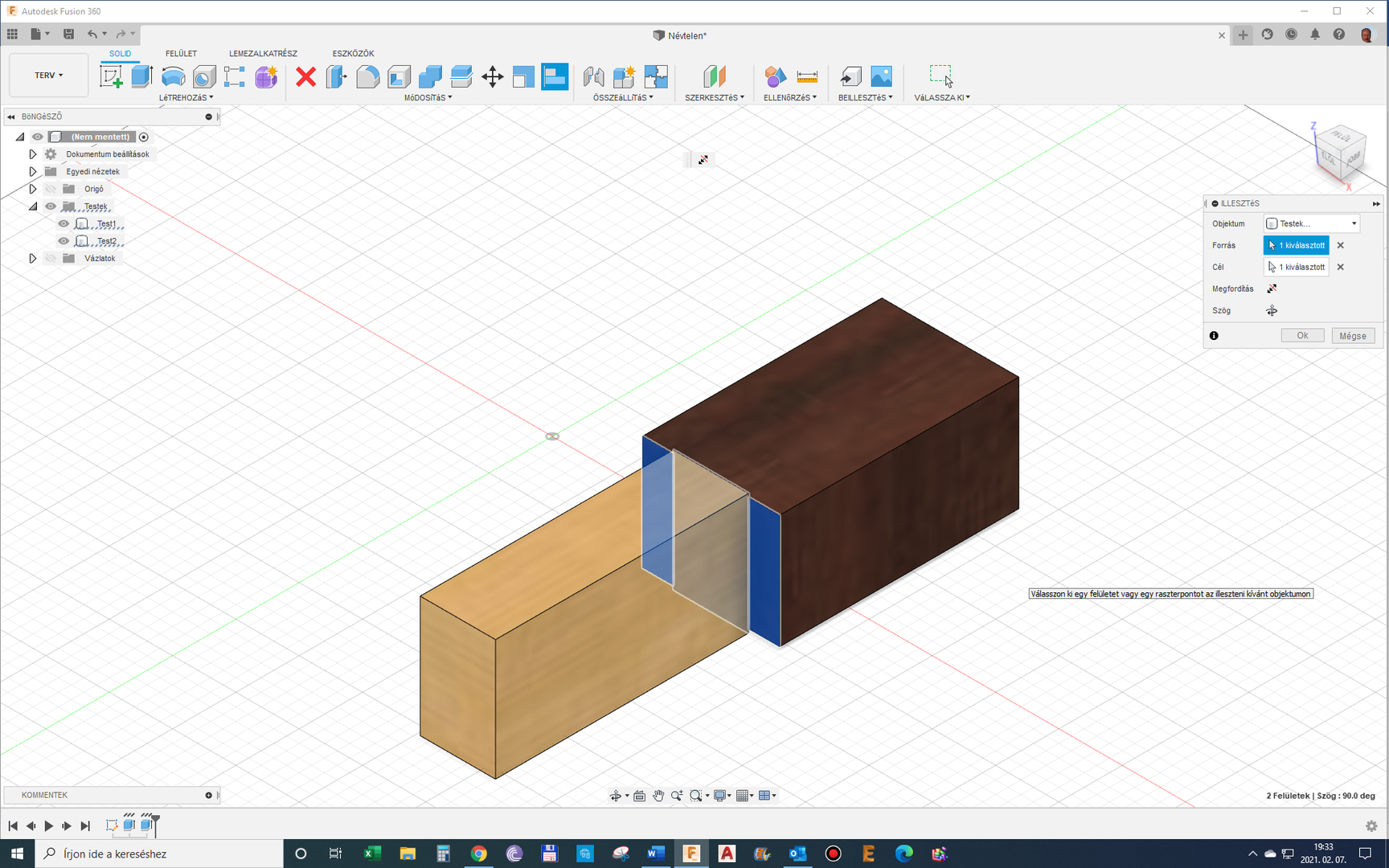Select the Hole tool
Viewport: 1389px width, 868px height.
(204, 76)
